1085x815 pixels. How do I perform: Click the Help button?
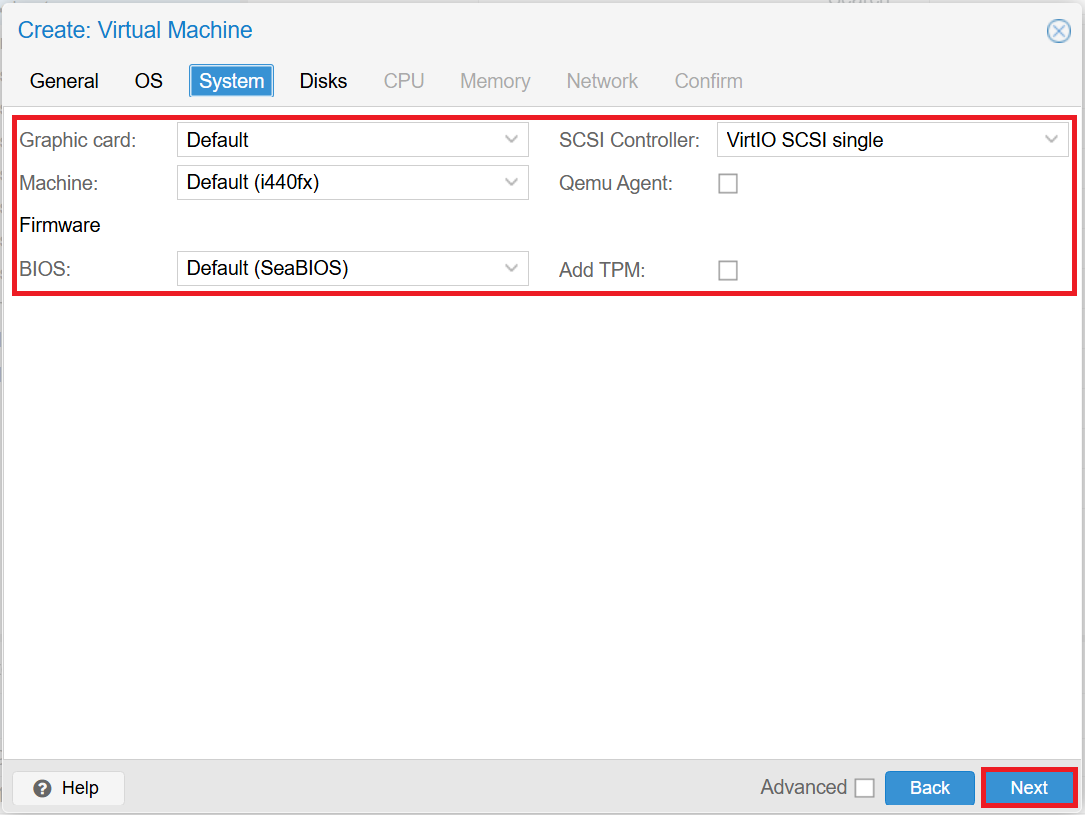click(x=67, y=788)
